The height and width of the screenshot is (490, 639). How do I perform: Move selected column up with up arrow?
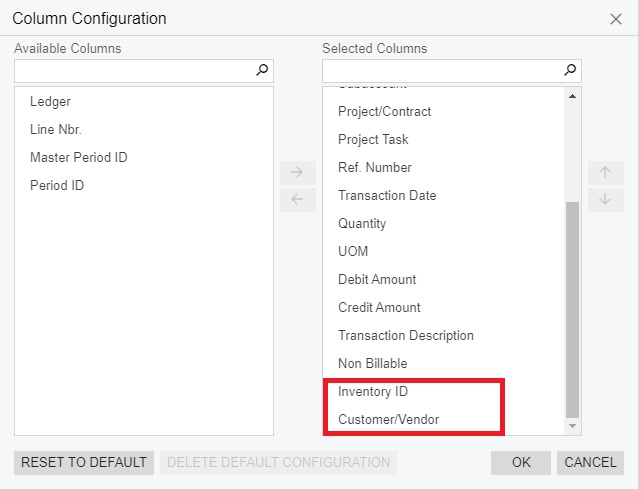tap(606, 172)
